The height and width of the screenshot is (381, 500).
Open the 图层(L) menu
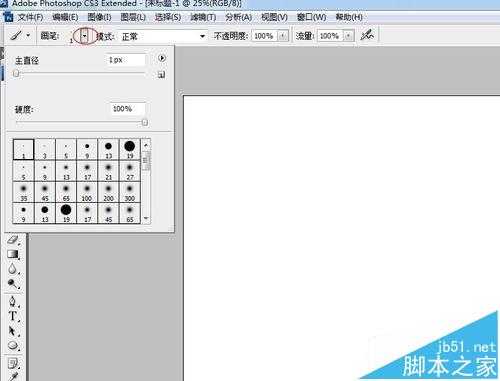pos(133,17)
